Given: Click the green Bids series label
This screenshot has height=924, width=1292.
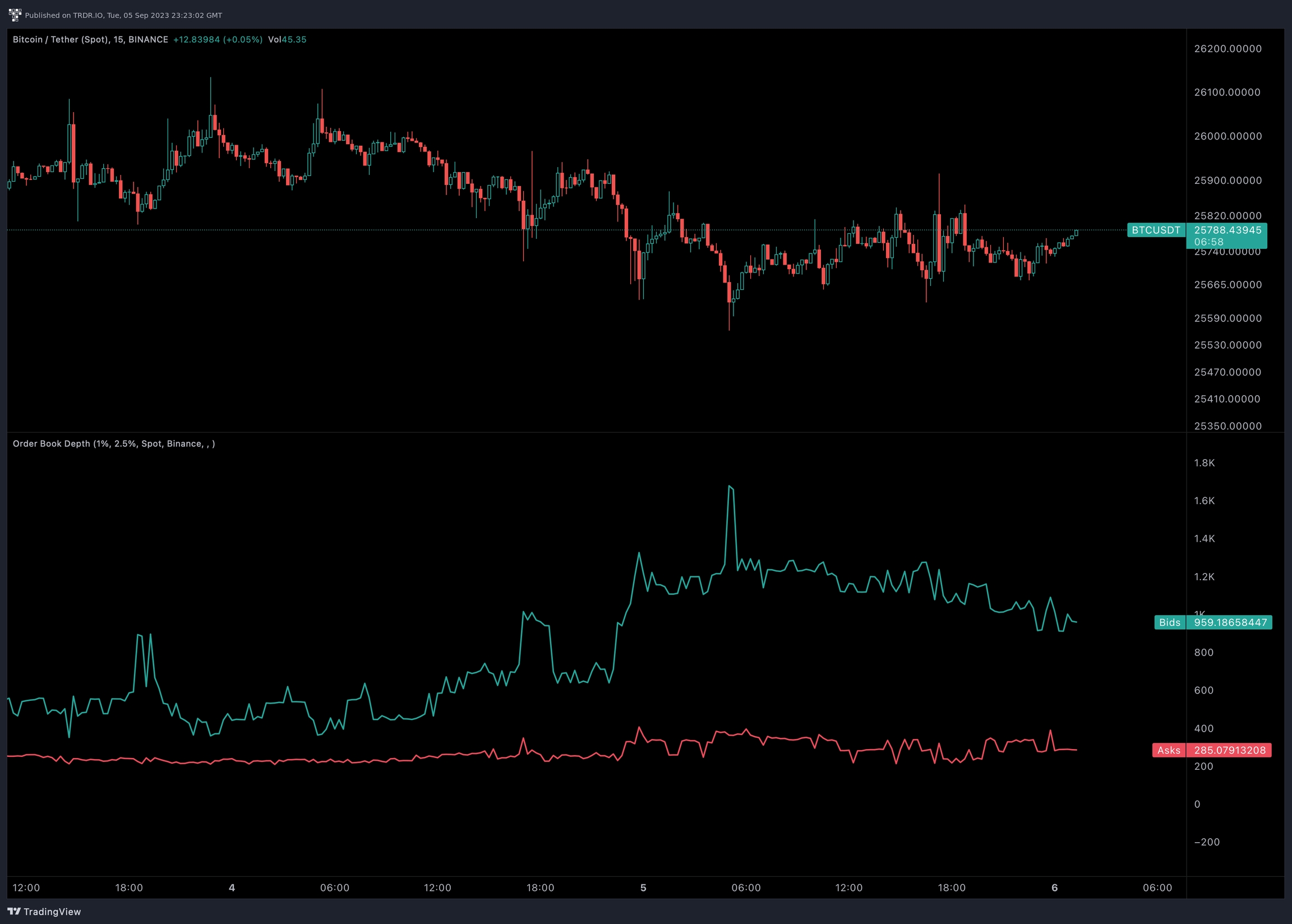Looking at the screenshot, I should 1169,622.
